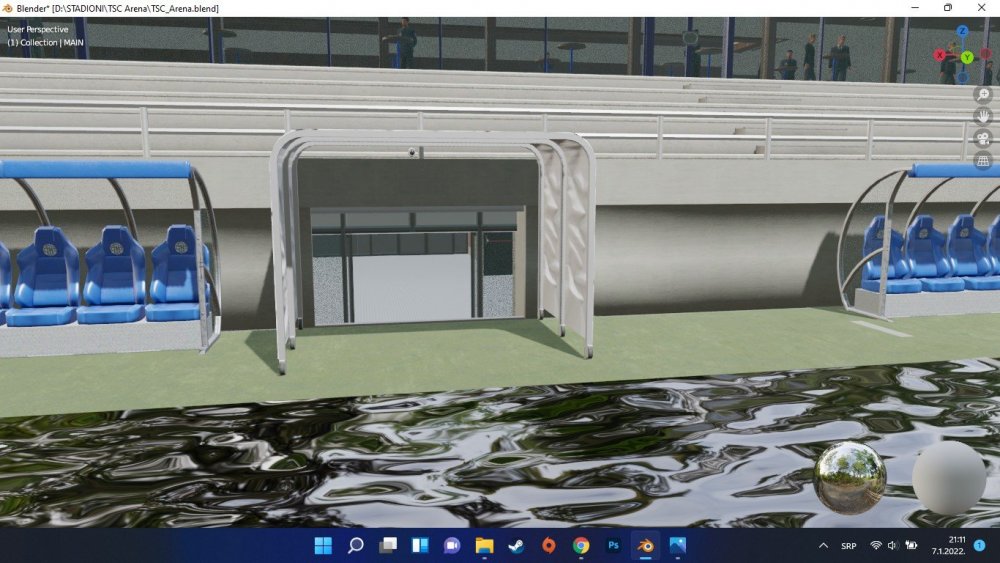The image size is (1000, 563).
Task: Toggle the camera view gizmo button
Action: 983,138
